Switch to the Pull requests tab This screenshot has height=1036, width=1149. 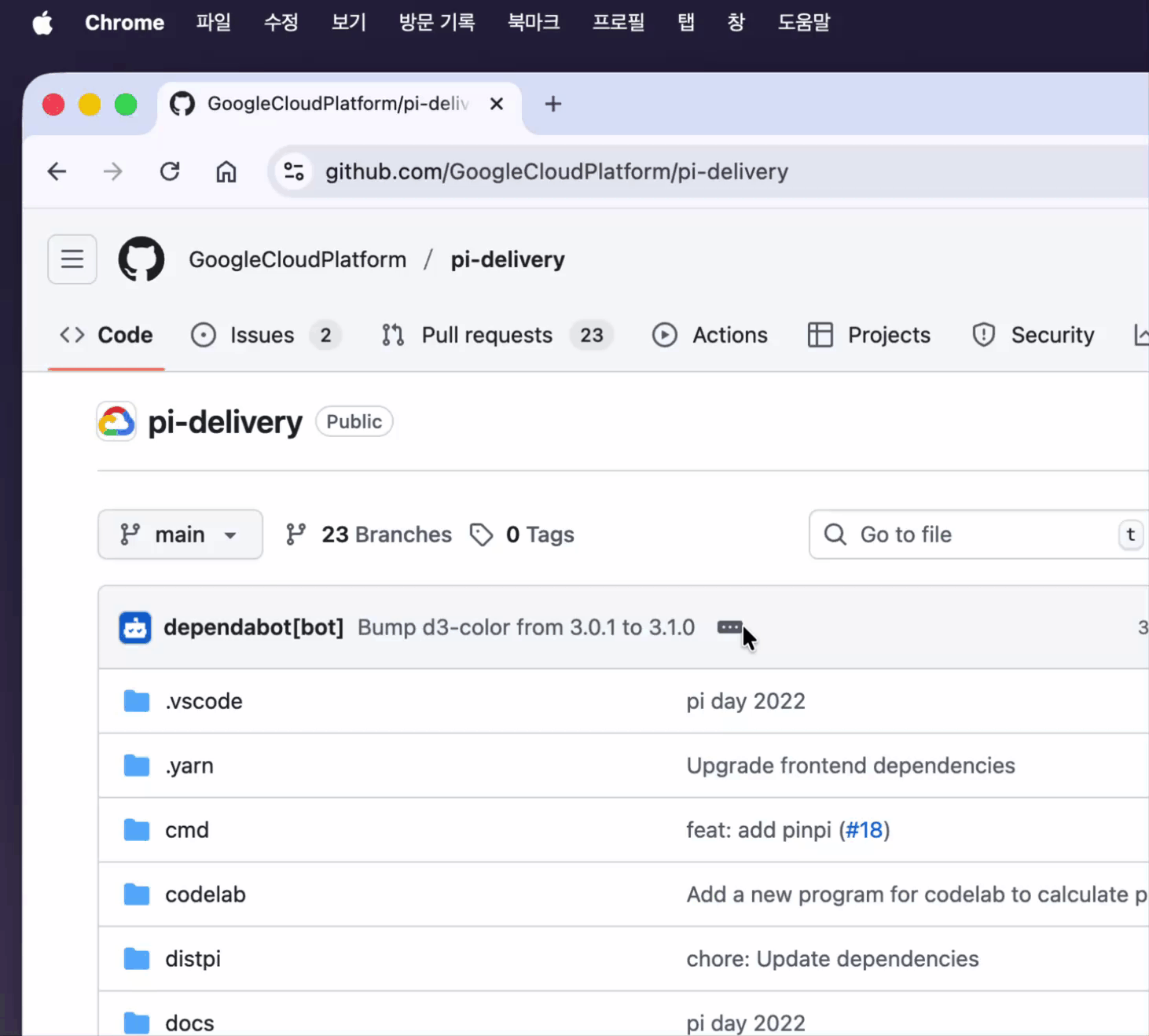[497, 335]
